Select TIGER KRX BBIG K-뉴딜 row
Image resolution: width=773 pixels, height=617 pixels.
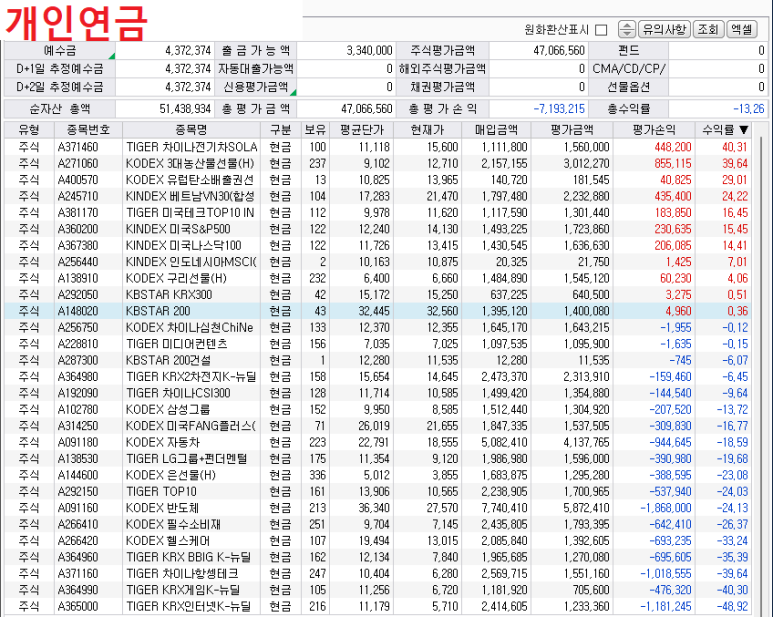tap(378, 557)
